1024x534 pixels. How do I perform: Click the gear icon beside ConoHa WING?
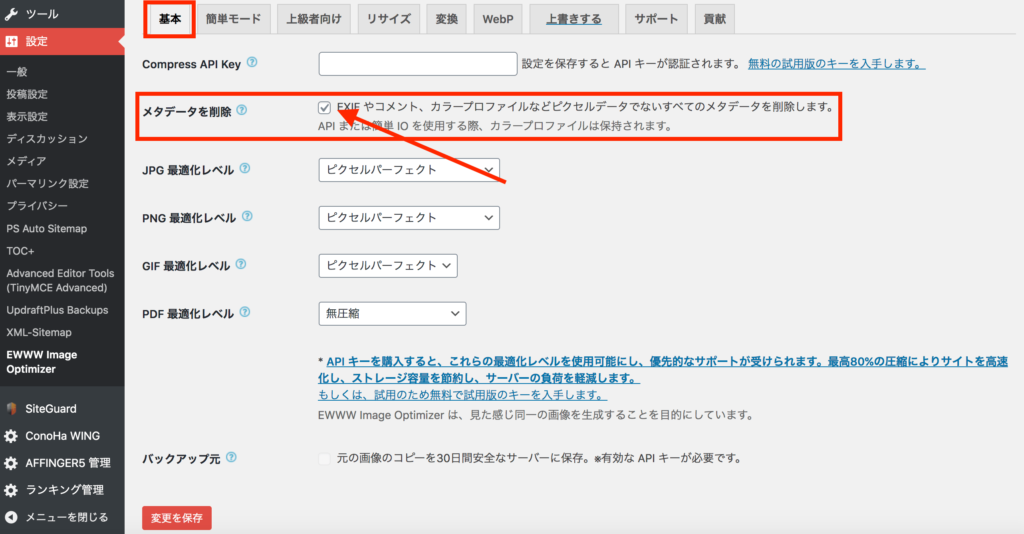[x=11, y=436]
